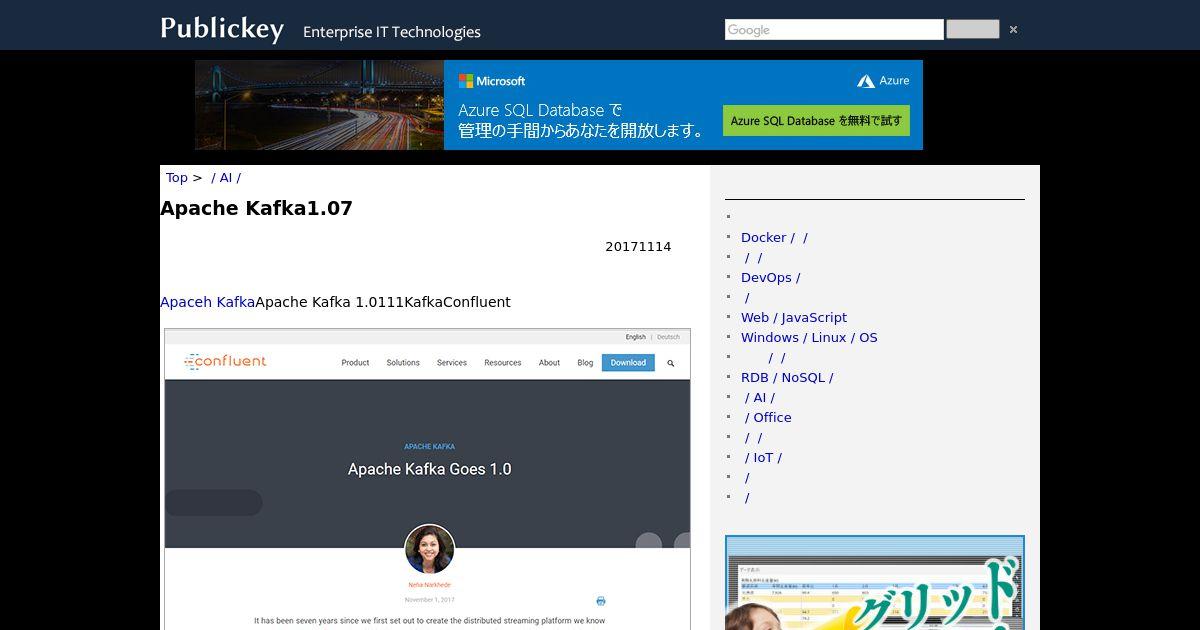Open the IoT category link
This screenshot has height=630, width=1200.
click(x=763, y=458)
